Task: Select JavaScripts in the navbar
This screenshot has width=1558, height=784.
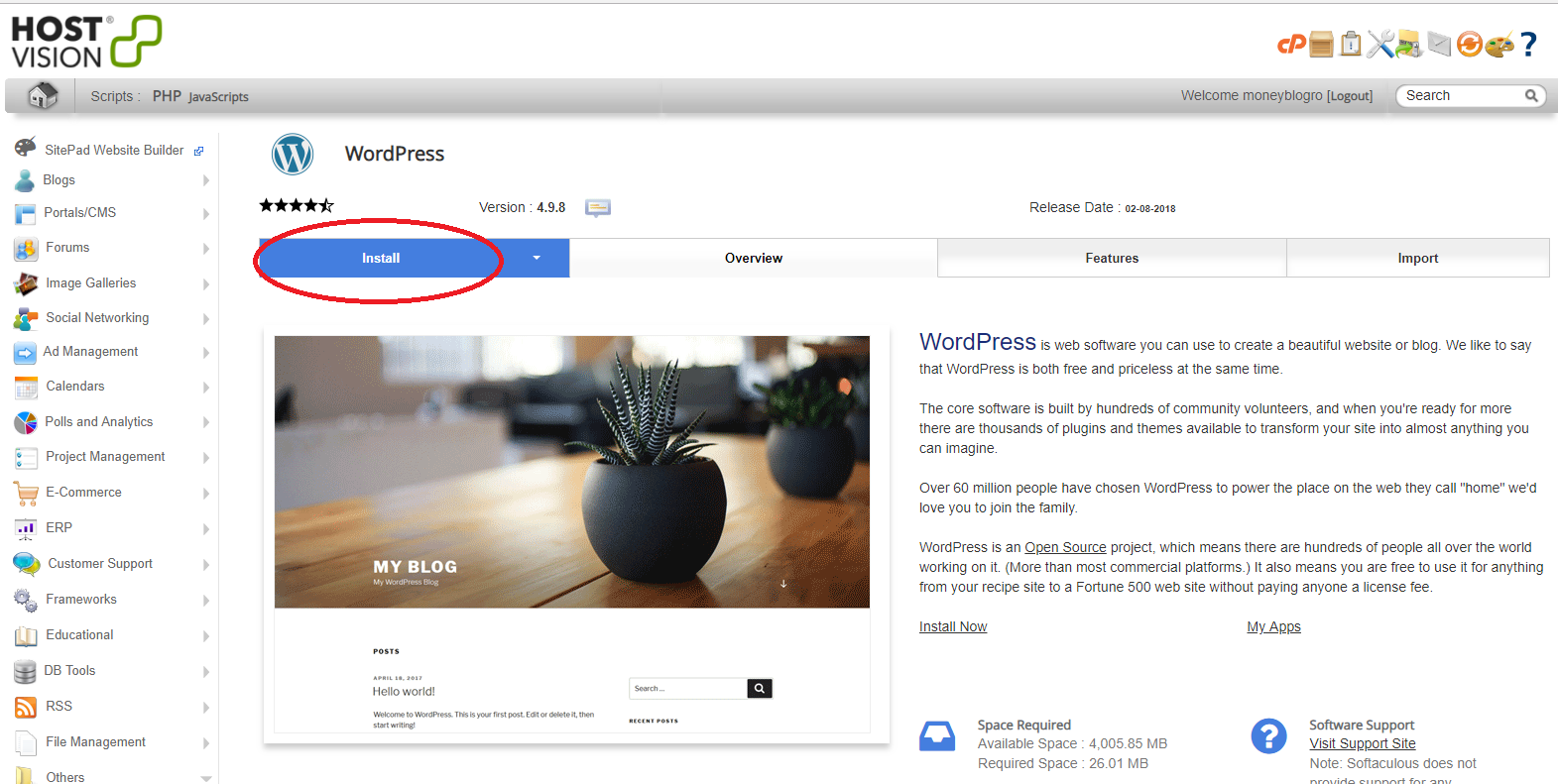Action: pos(218,97)
